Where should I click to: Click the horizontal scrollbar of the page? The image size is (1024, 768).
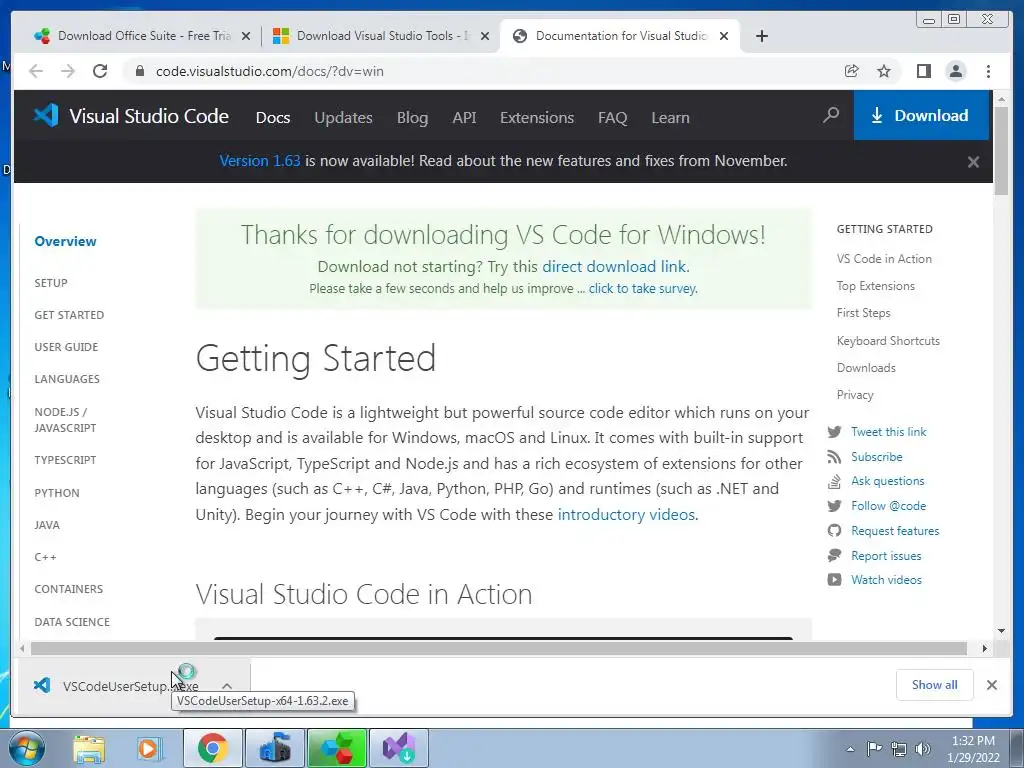pyautogui.click(x=498, y=648)
